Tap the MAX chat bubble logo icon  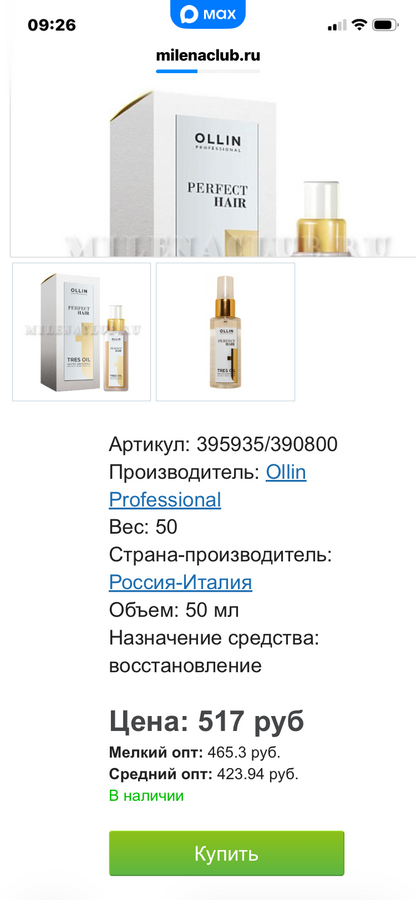tap(189, 14)
